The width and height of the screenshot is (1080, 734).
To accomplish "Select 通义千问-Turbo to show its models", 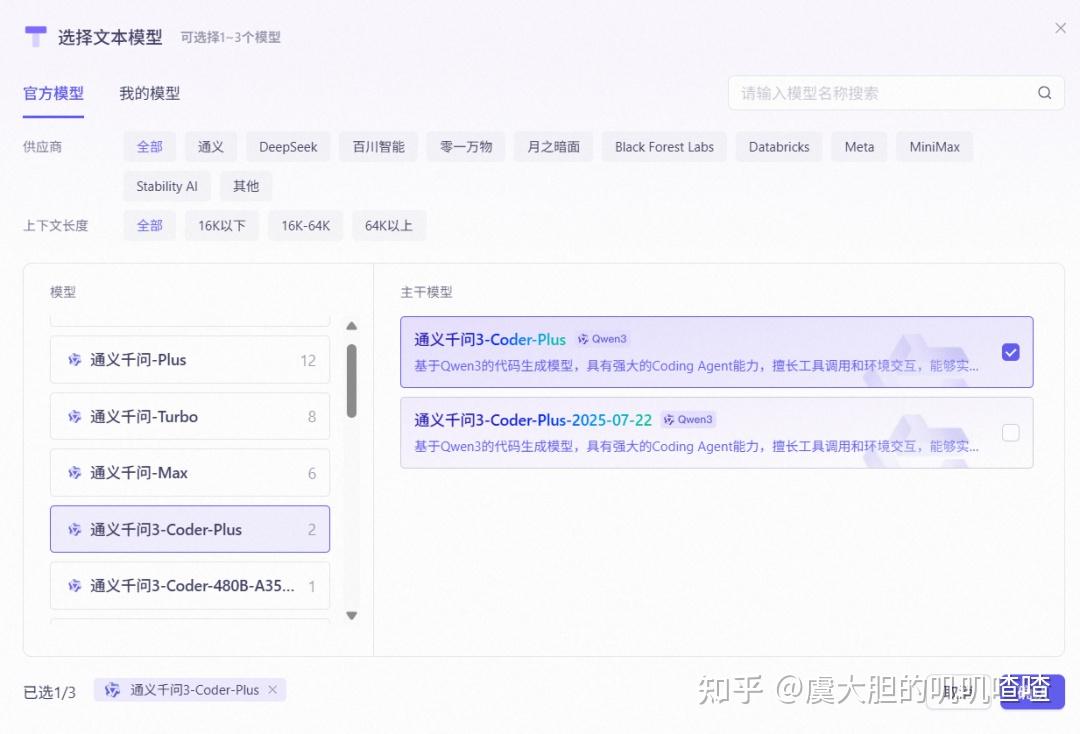I will coord(190,416).
